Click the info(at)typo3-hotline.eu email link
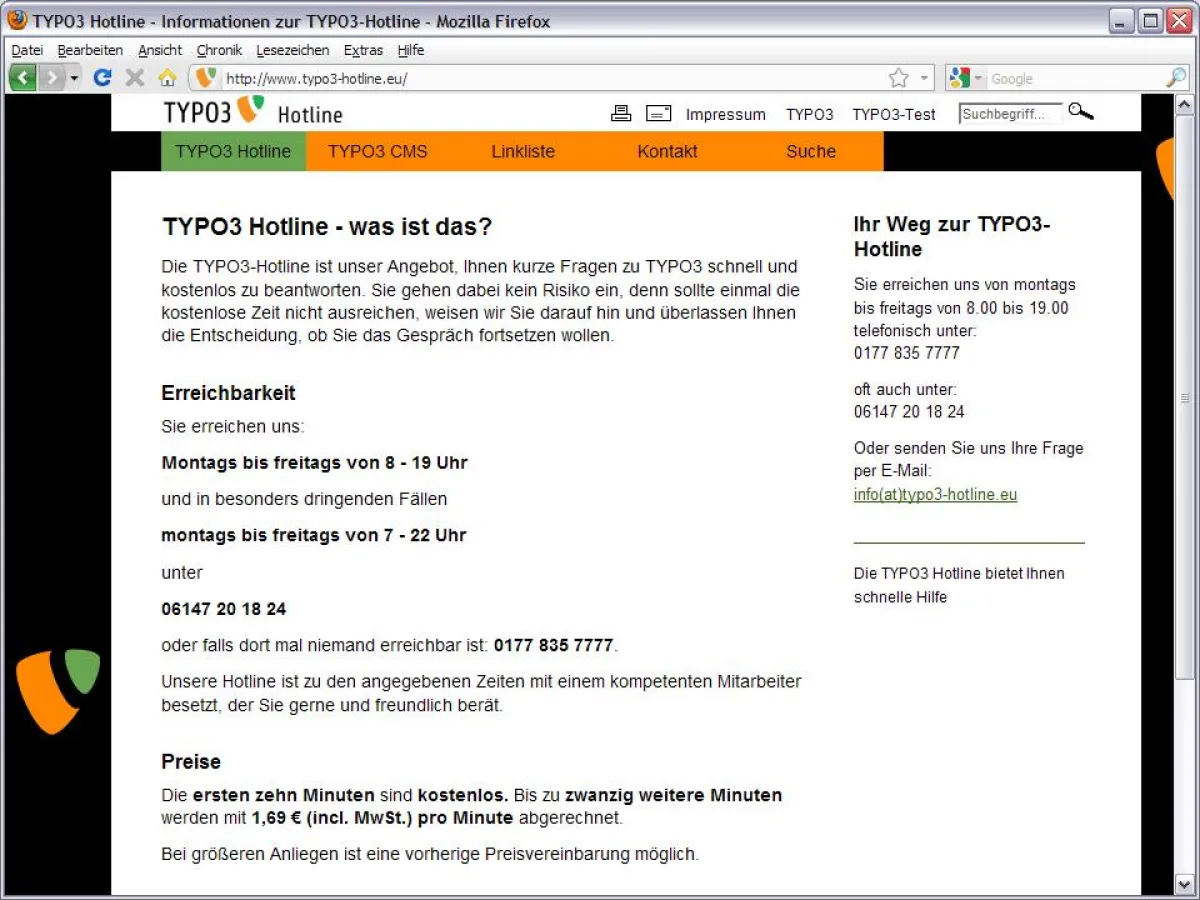The height and width of the screenshot is (900, 1200). pos(934,494)
